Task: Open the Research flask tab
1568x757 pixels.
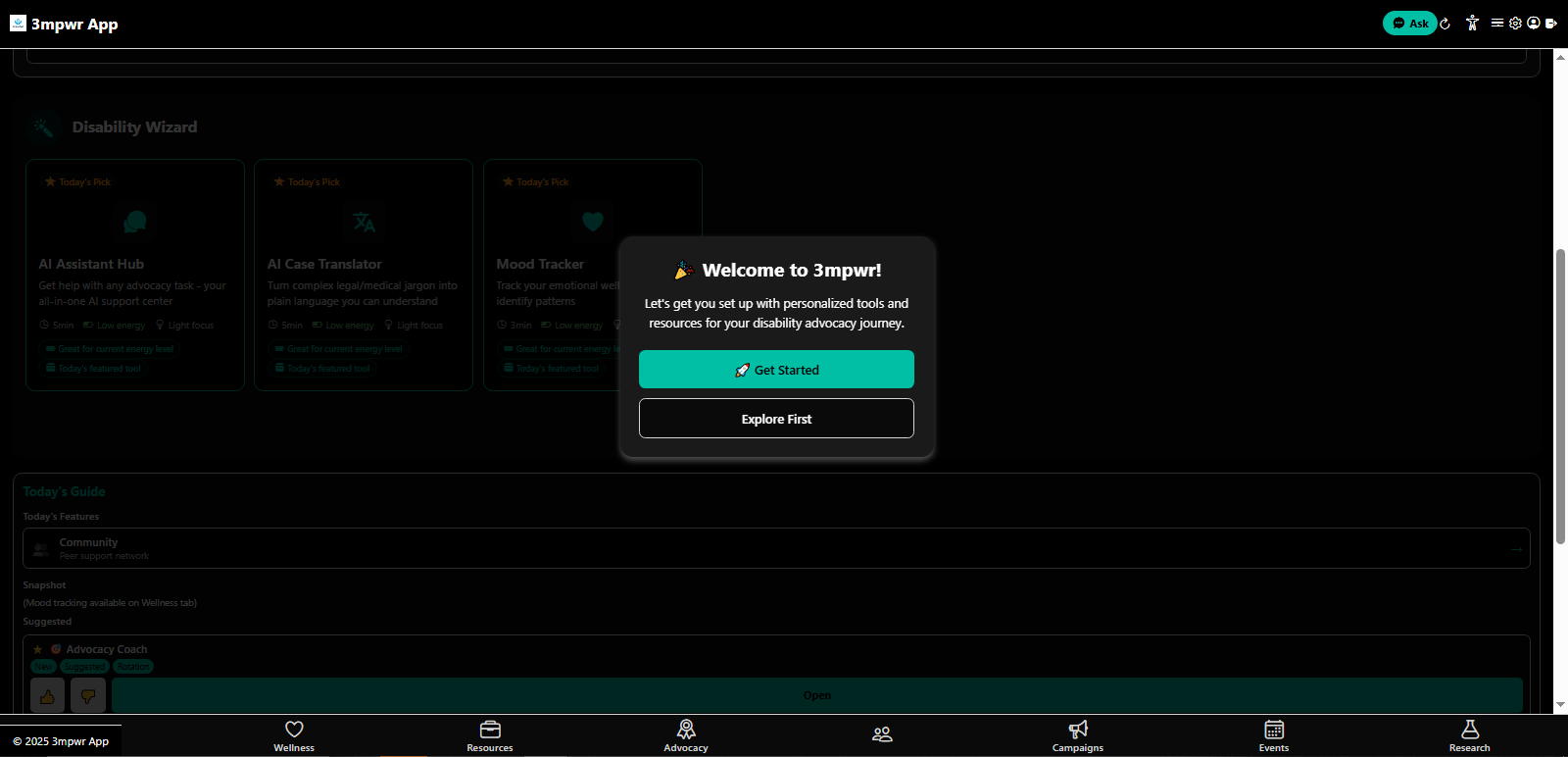Action: pyautogui.click(x=1470, y=736)
